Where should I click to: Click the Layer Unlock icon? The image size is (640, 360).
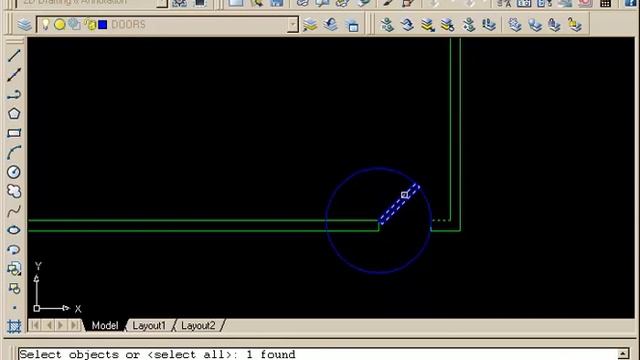point(575,25)
